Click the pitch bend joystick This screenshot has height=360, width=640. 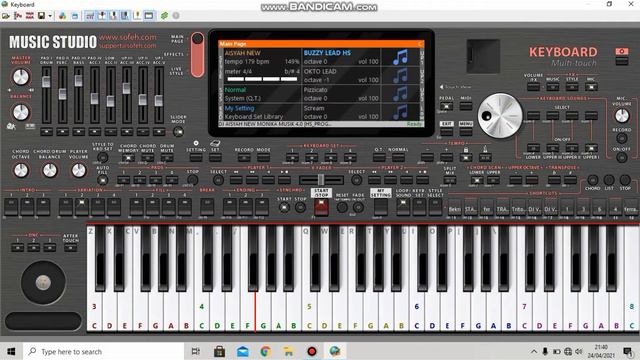(43, 282)
